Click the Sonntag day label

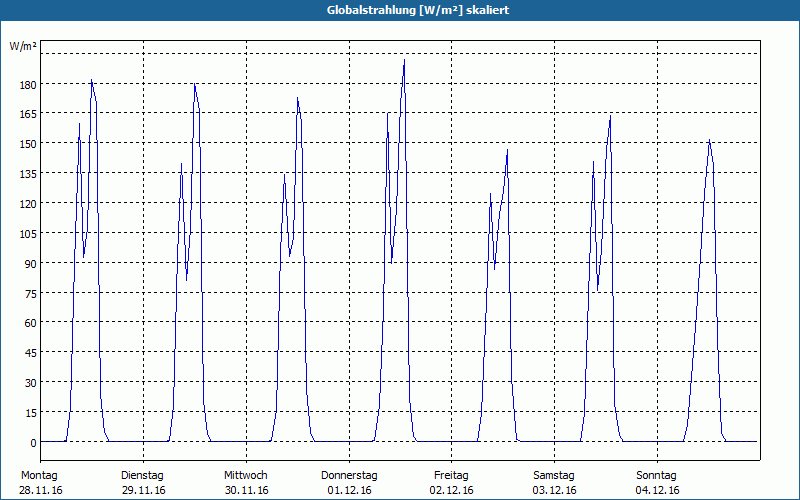pyautogui.click(x=657, y=476)
